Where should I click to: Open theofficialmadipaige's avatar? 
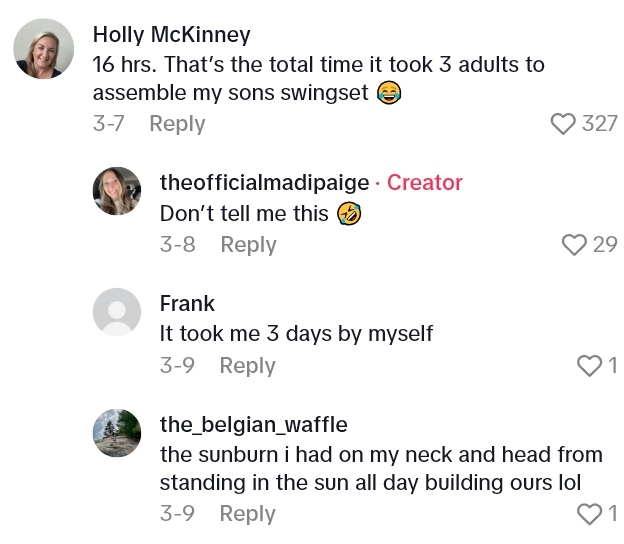tap(117, 191)
